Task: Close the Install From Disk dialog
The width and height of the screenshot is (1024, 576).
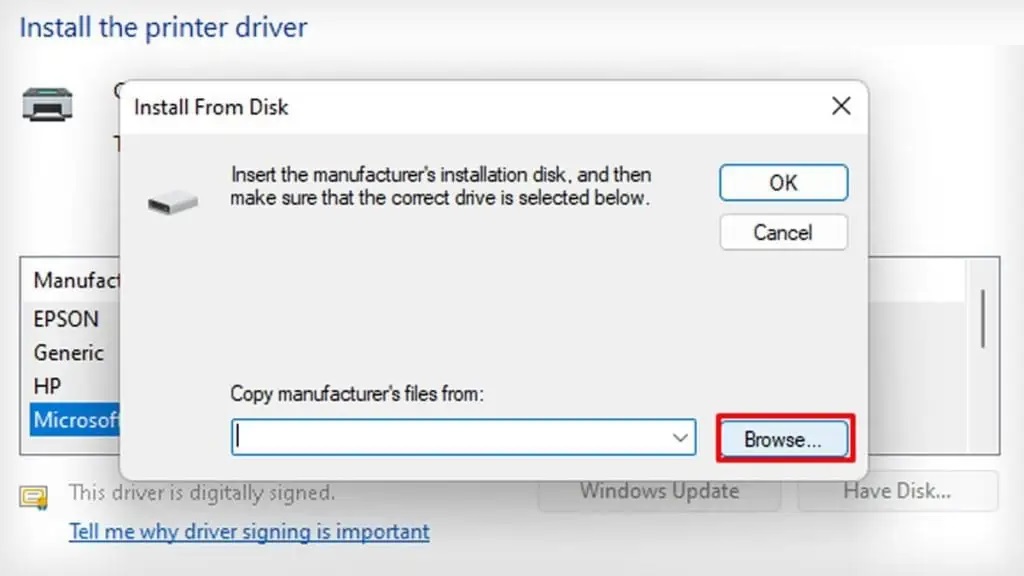Action: click(x=841, y=106)
